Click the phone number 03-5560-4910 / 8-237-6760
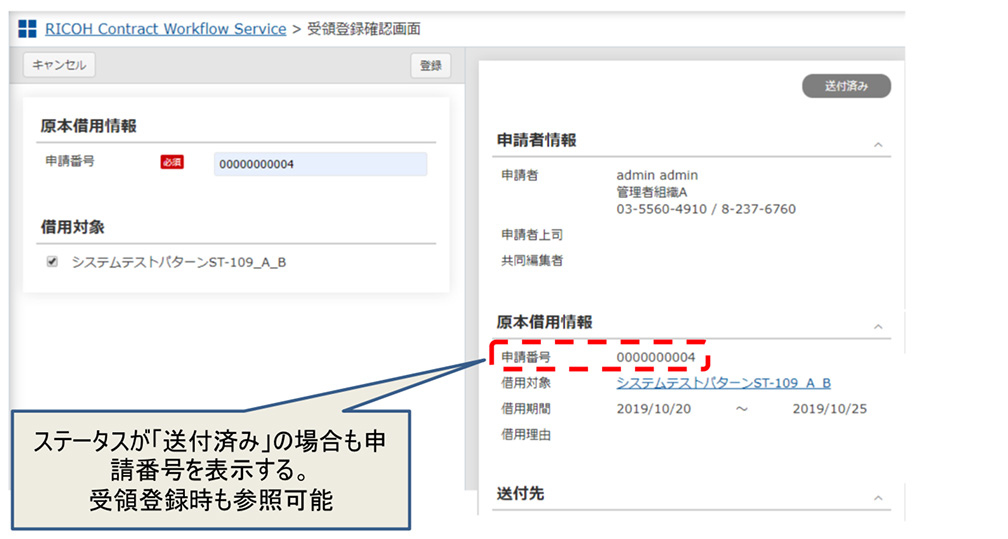 click(x=705, y=209)
